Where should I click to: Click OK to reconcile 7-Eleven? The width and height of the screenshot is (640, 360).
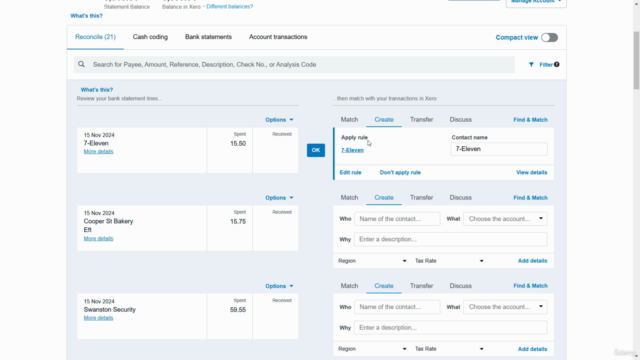(x=316, y=150)
